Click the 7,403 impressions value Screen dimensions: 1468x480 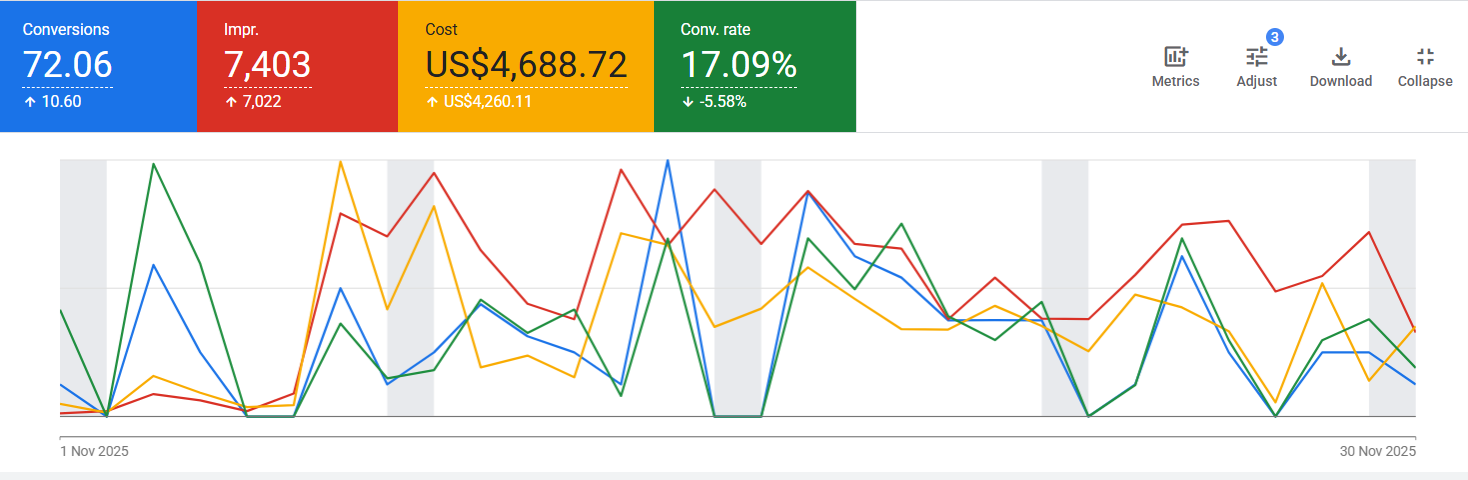(267, 65)
